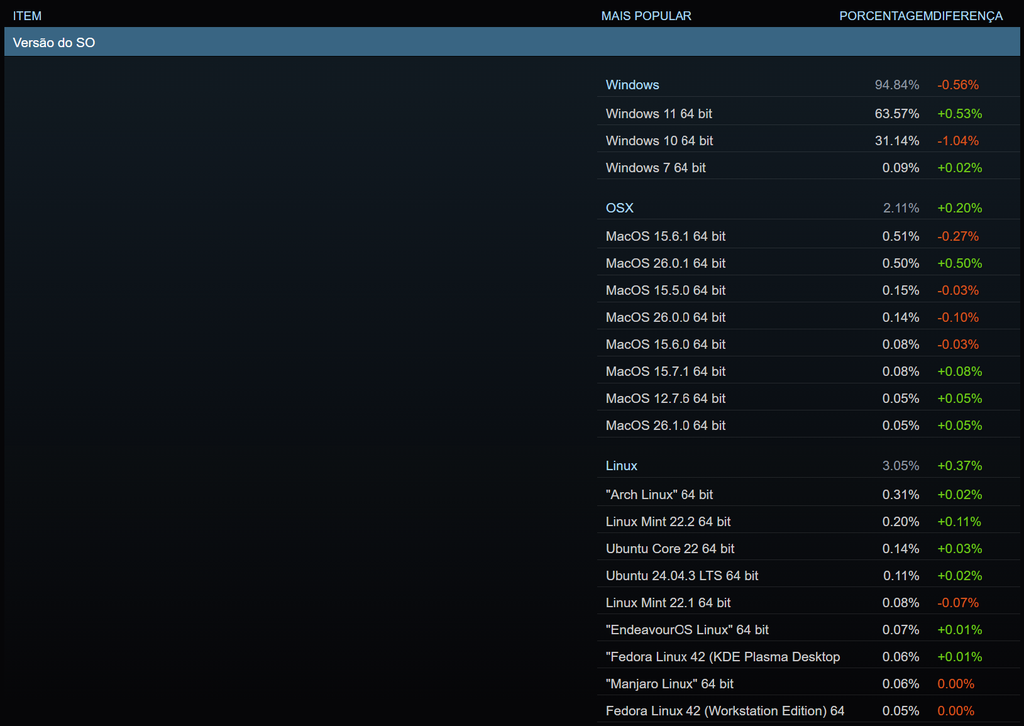Select MacOS 26.0.1 64 bit row
This screenshot has height=726, width=1024.
(665, 263)
